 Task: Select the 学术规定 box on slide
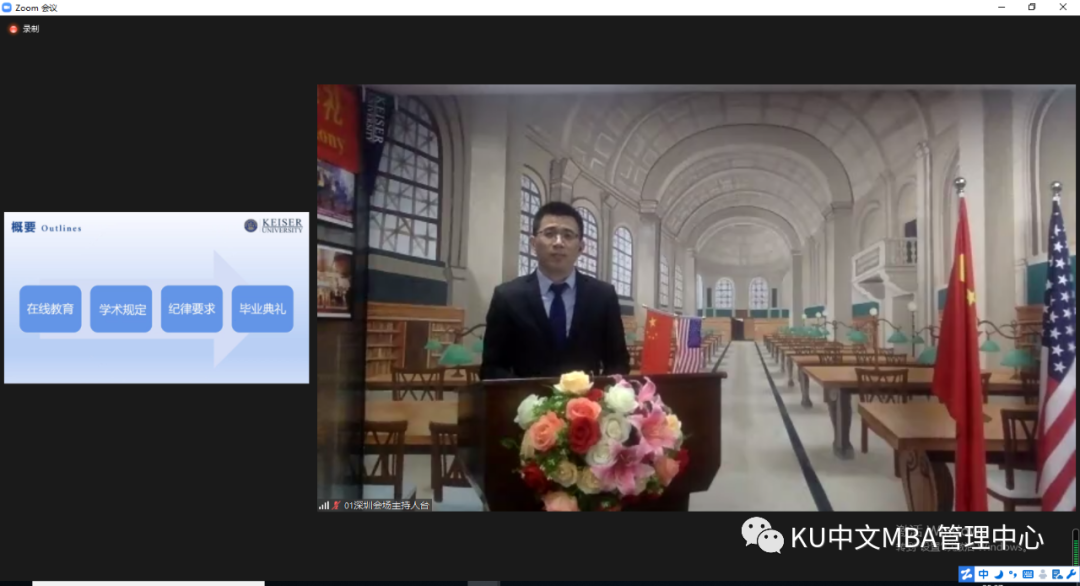tap(121, 309)
